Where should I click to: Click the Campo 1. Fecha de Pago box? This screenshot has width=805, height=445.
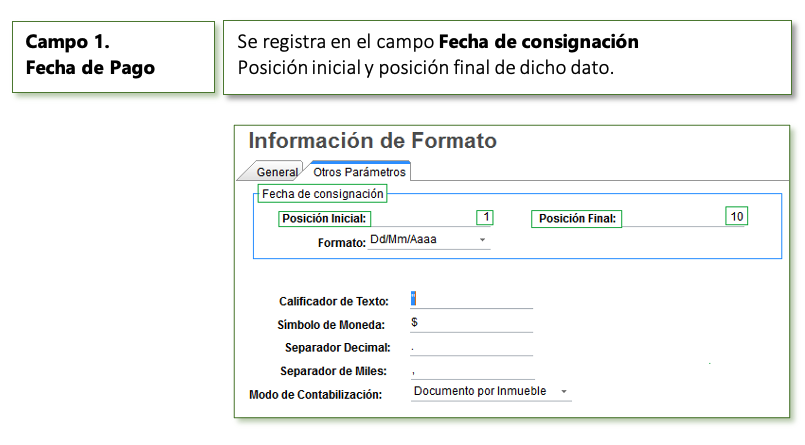[x=113, y=57]
